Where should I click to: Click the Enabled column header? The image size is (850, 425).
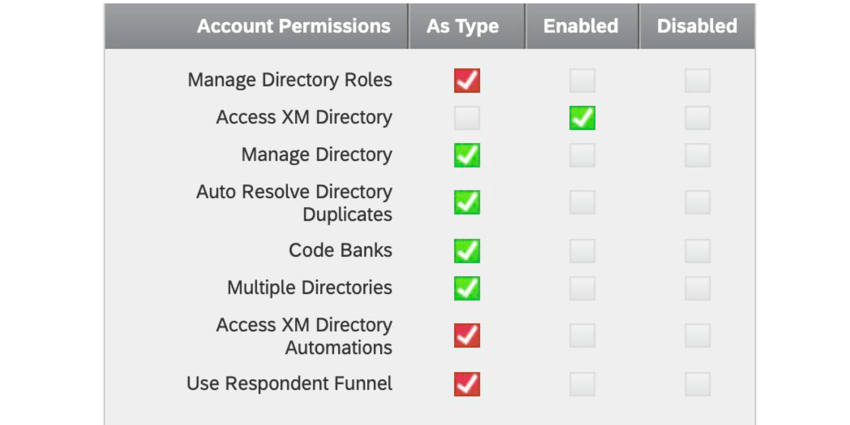(581, 26)
